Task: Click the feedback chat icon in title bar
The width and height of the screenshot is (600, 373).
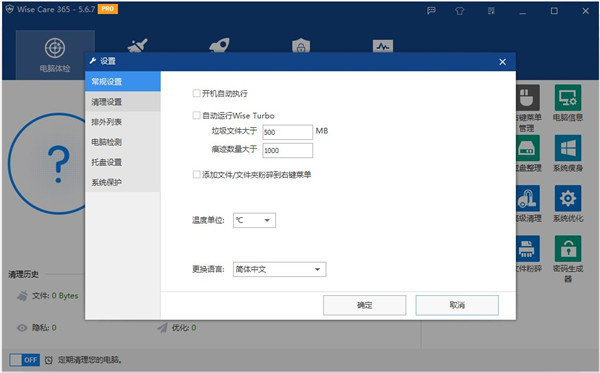Action: click(431, 11)
